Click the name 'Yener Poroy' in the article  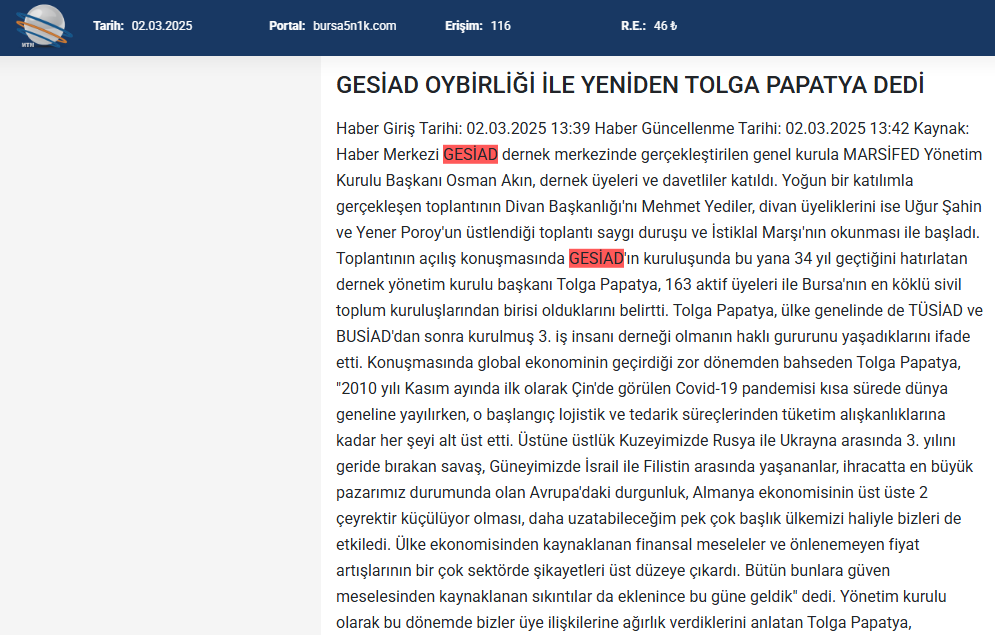point(400,232)
